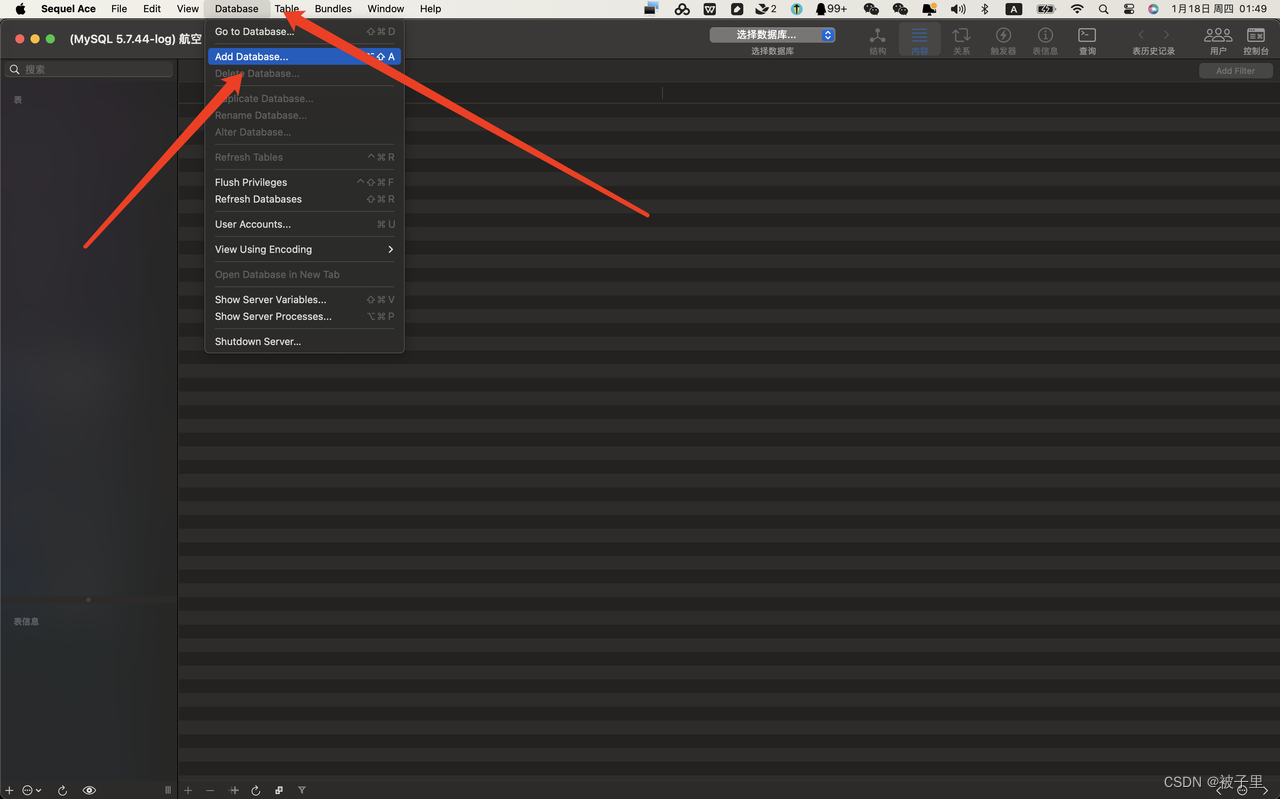Duplicate the selected row in content footer
Image resolution: width=1280 pixels, height=799 pixels.
coord(234,790)
